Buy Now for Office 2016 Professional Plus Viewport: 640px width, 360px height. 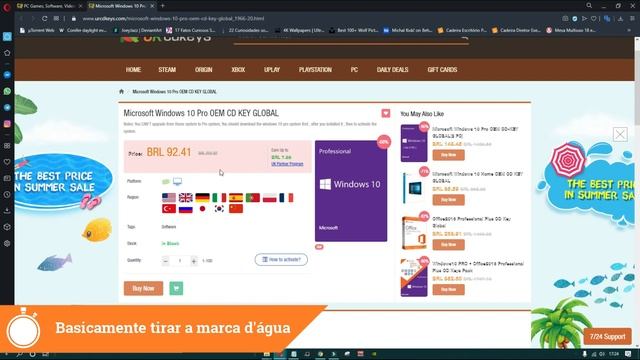(448, 244)
